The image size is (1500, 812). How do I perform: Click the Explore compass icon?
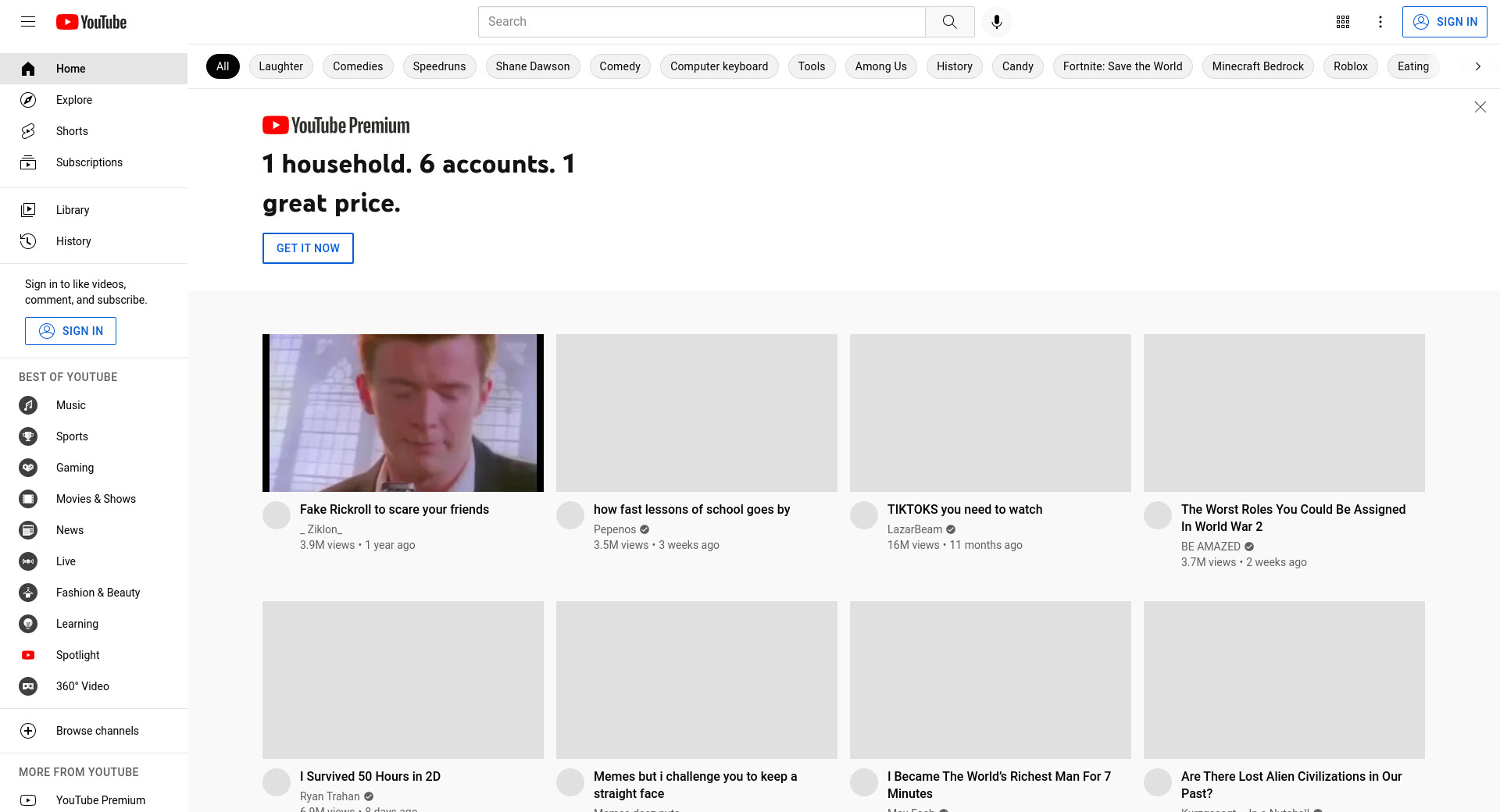pos(28,100)
